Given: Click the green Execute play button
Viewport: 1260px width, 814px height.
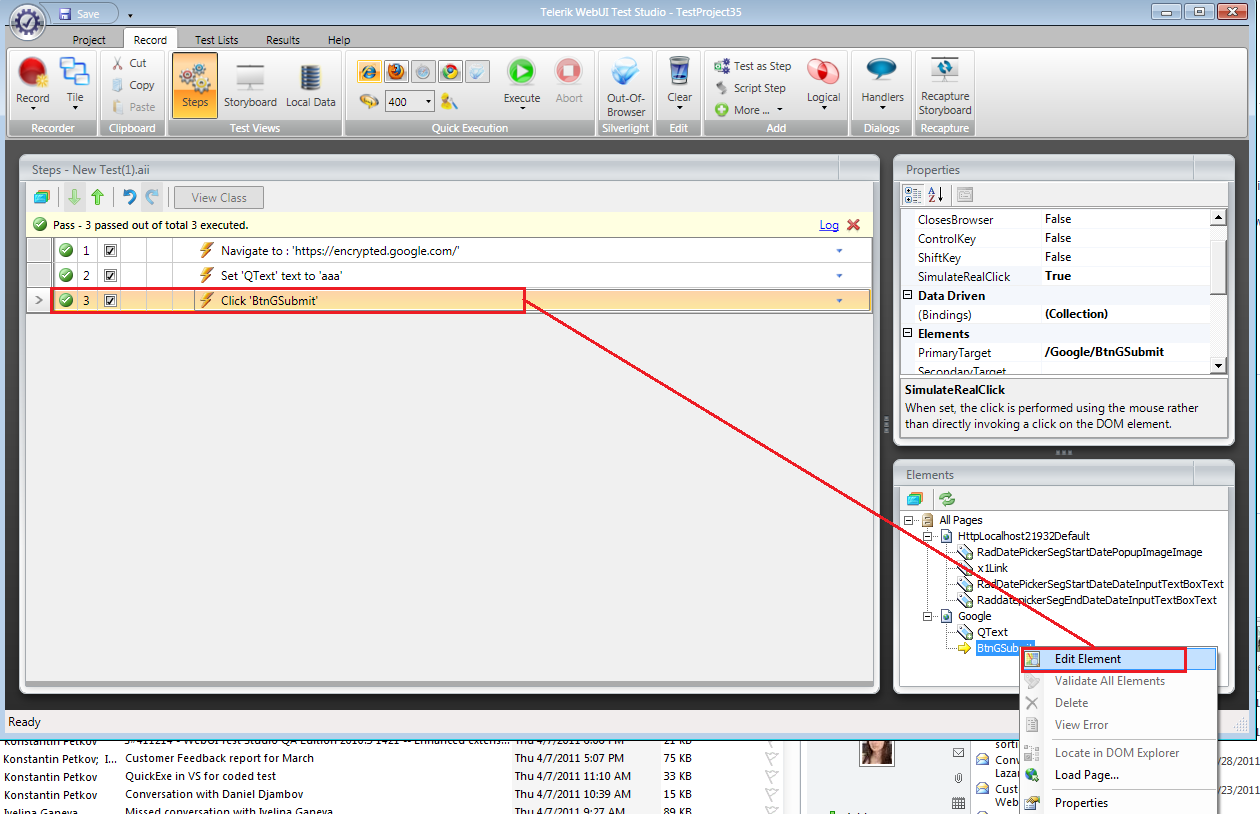Looking at the screenshot, I should coord(521,72).
